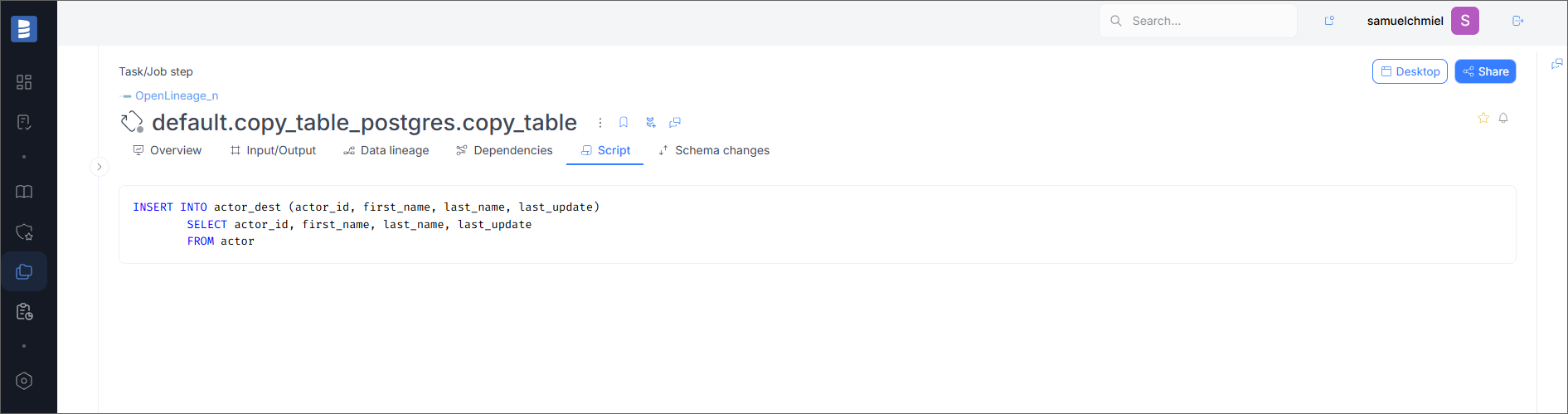Open the shield-star sidebar icon
The height and width of the screenshot is (414, 1568).
[x=24, y=231]
